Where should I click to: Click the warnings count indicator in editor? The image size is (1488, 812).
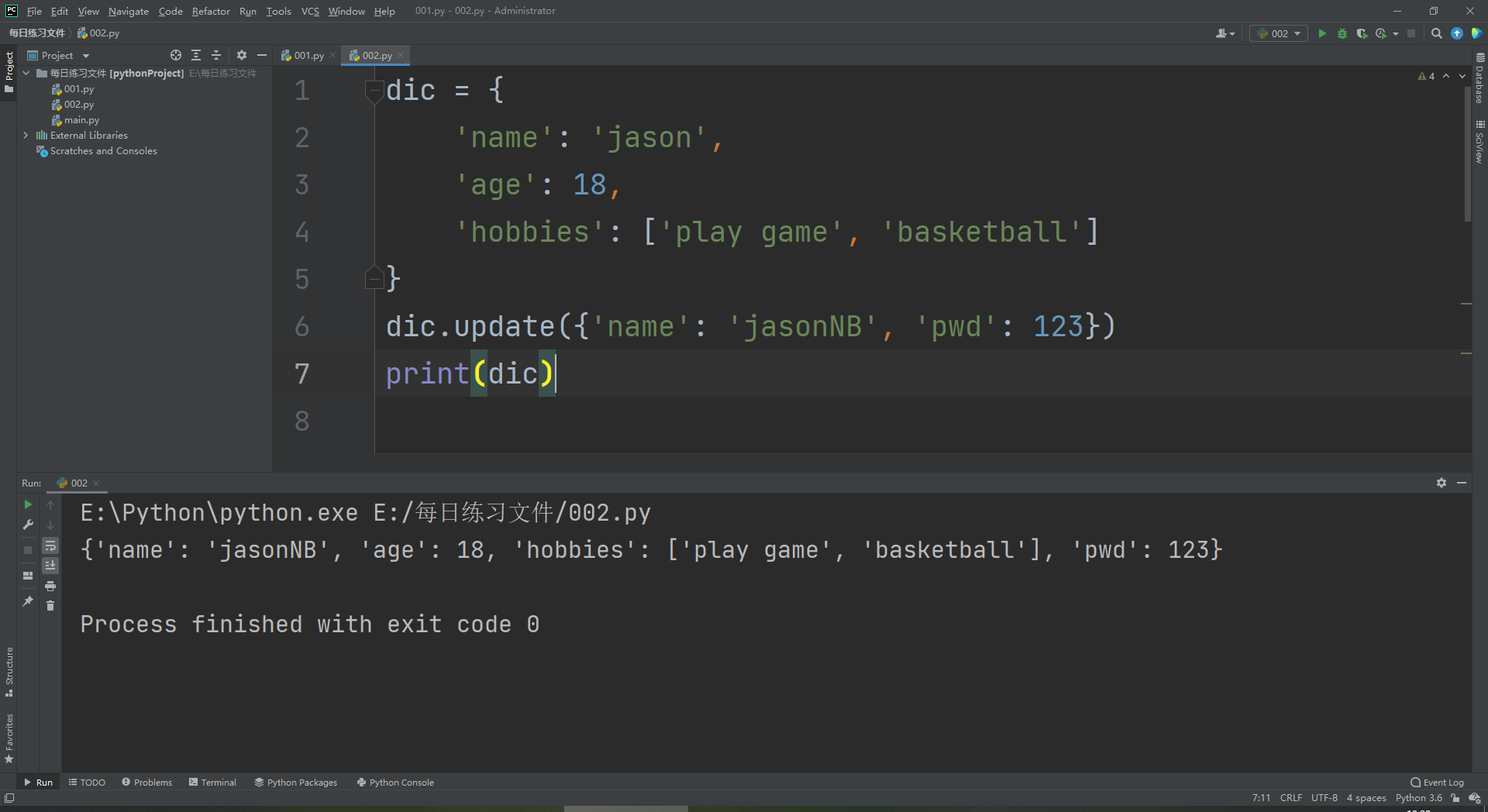pos(1426,76)
